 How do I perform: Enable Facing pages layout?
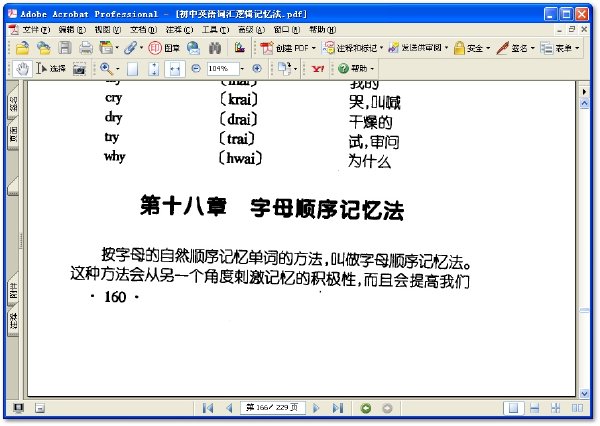[577, 408]
